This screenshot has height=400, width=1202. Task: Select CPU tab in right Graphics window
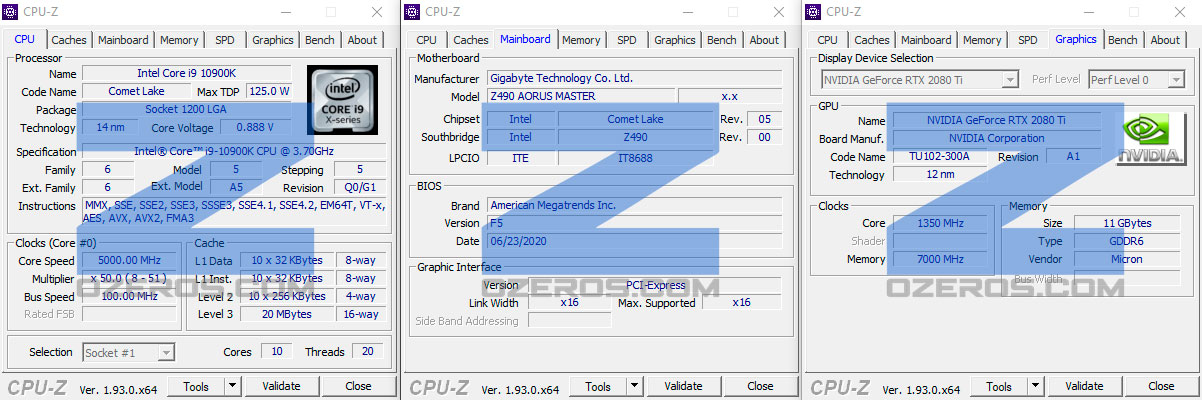point(828,40)
